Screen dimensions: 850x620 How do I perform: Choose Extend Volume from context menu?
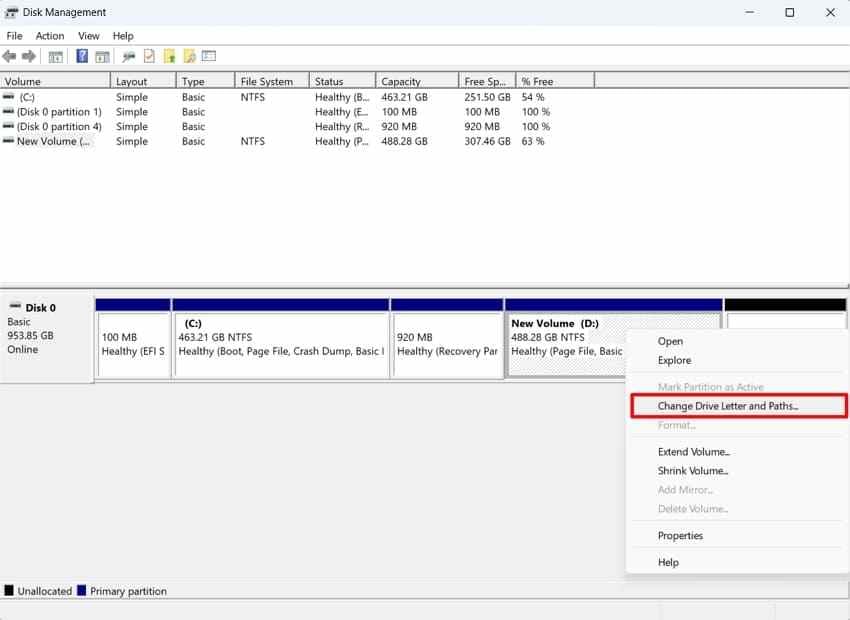[694, 451]
